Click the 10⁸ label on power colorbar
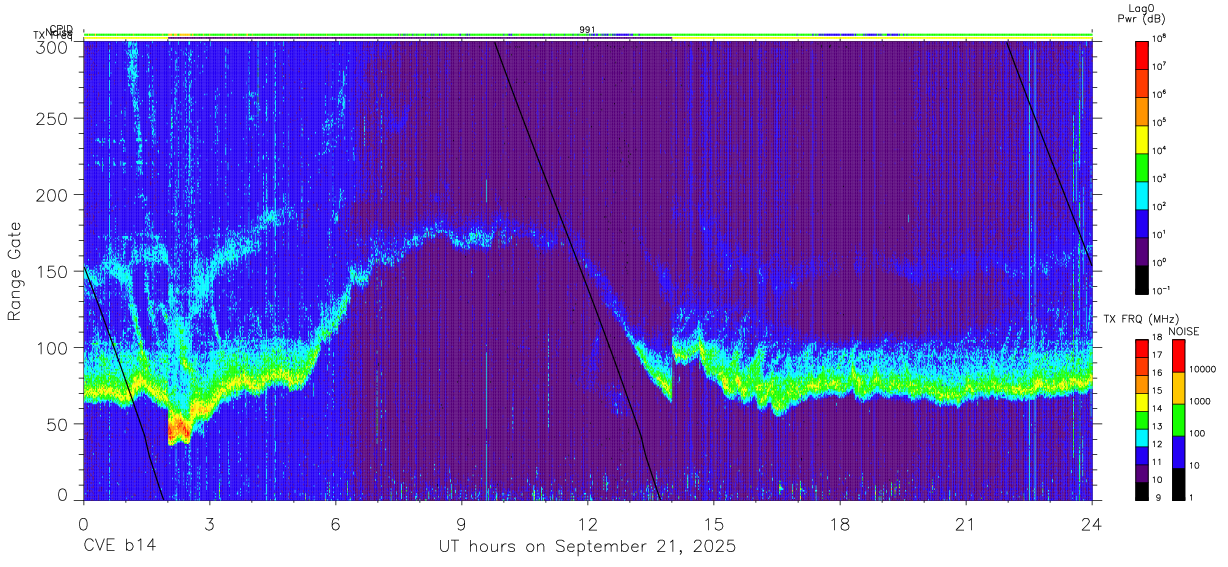Screen dimensions: 1228x567 tap(1160, 39)
